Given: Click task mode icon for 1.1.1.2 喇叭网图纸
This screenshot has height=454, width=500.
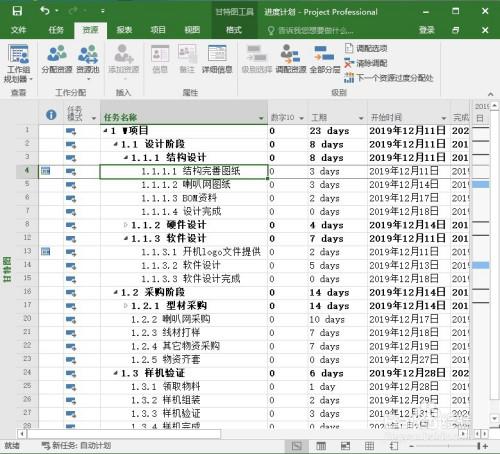Looking at the screenshot, I should [71, 185].
